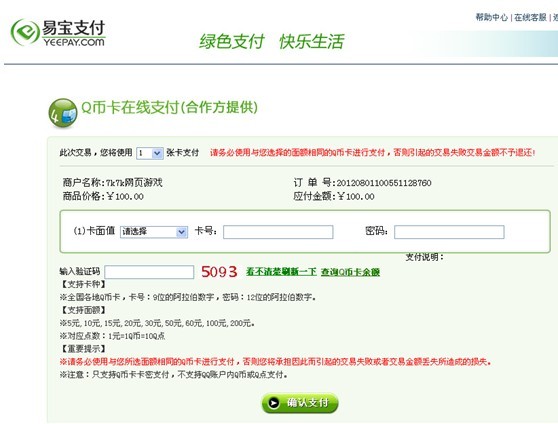Click the 绿色支付 快乐生活 slogan banner
Image resolution: width=558 pixels, height=424 pixels.
pyautogui.click(x=272, y=41)
